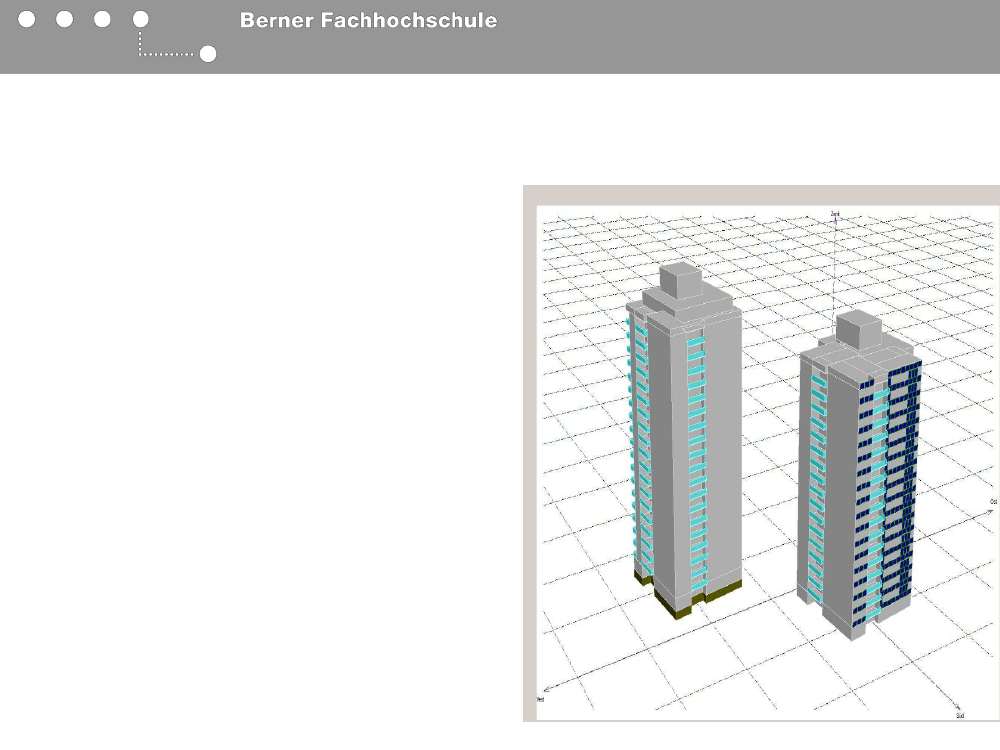1000x750 pixels.
Task: Click the "Süd" axis label
Action: [960, 716]
